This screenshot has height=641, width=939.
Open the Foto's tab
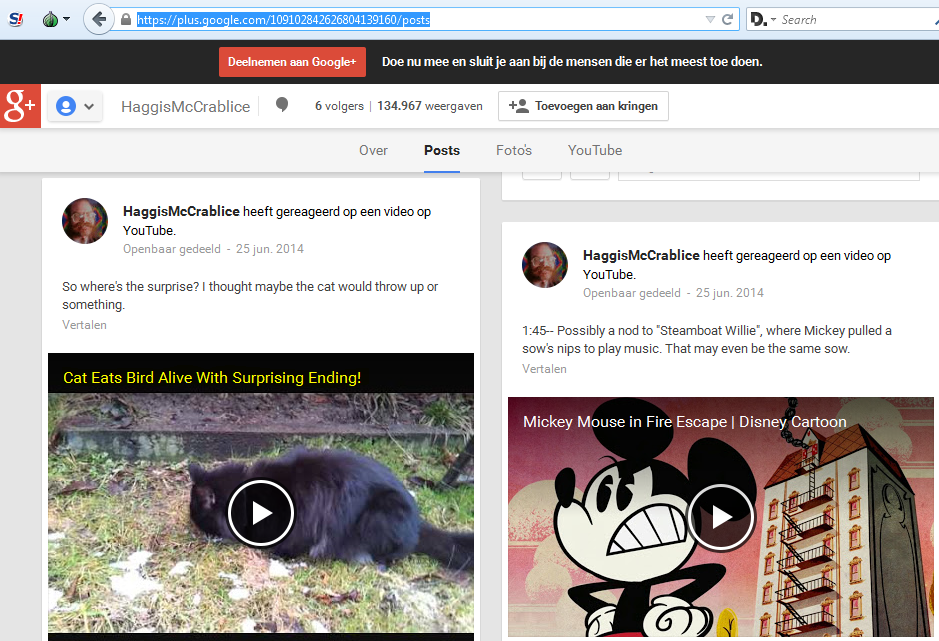514,150
